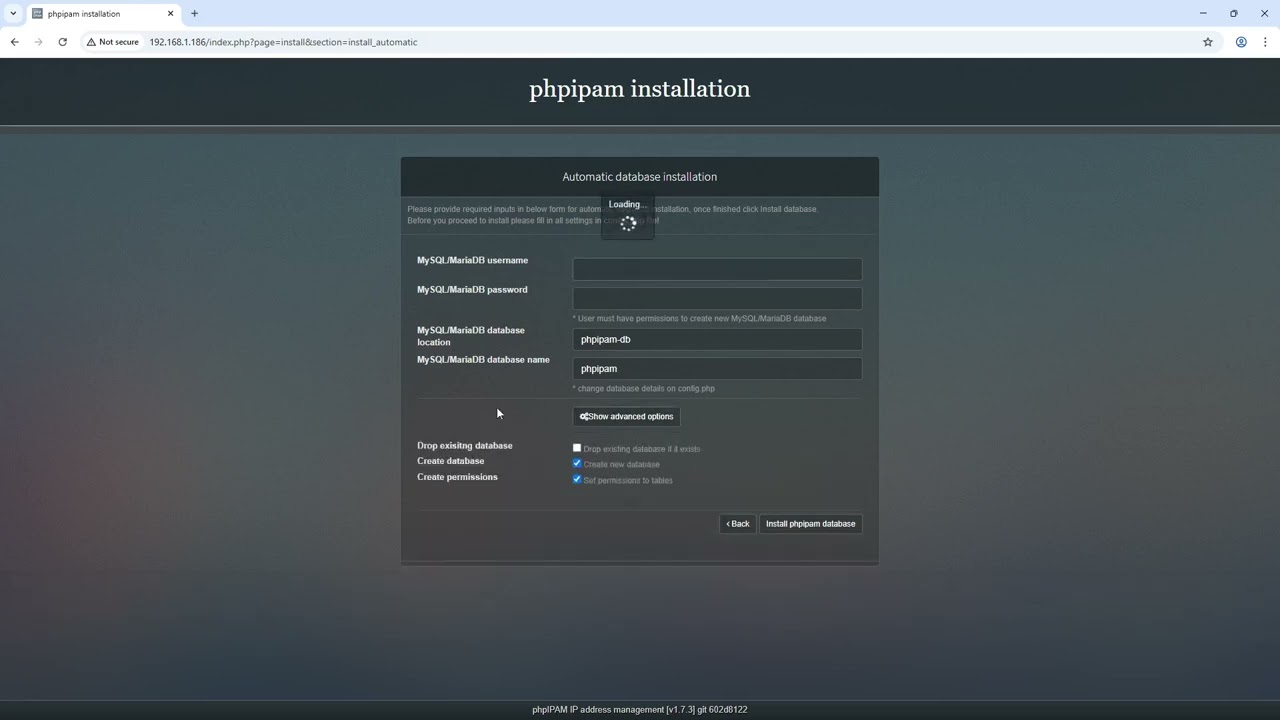Focus the MySQL/MariaDB username field
Viewport: 1280px width, 720px height.
(717, 269)
